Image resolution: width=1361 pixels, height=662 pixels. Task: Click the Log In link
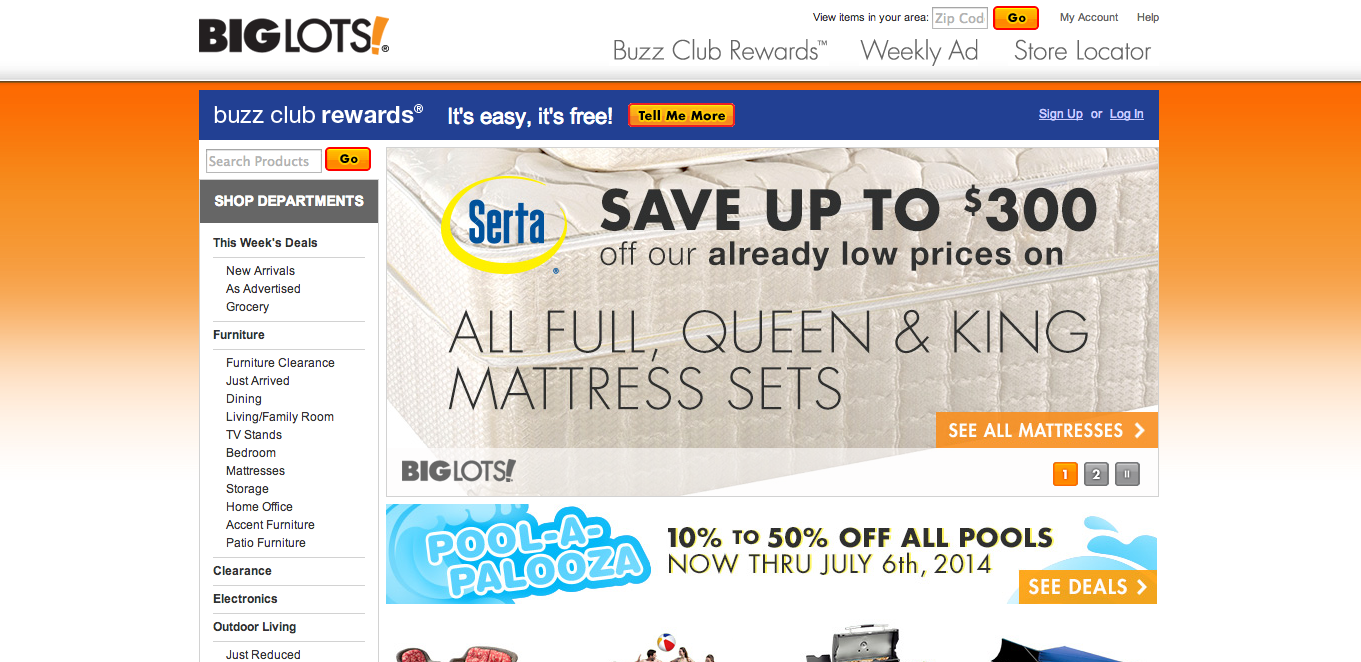[1126, 114]
